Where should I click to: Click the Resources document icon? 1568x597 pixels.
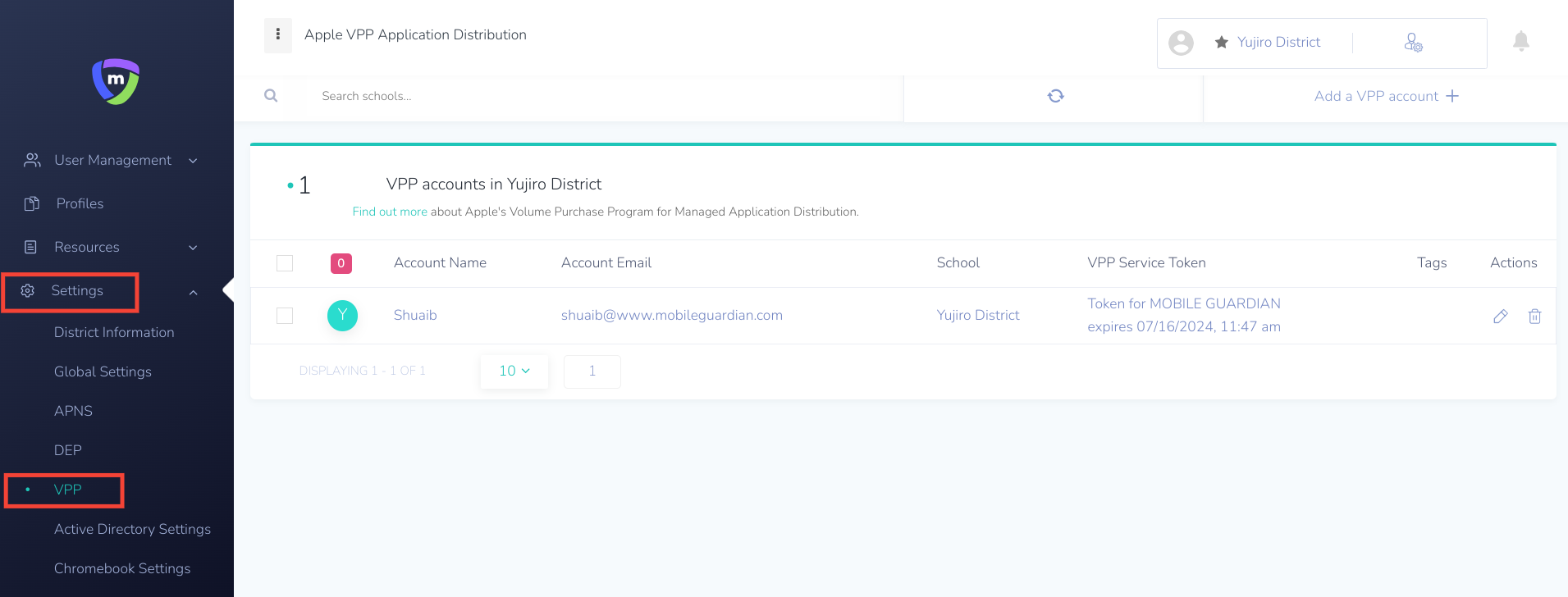31,247
